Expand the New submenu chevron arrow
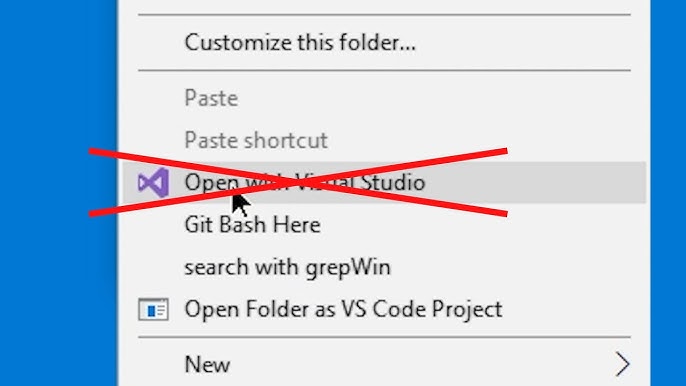 click(x=622, y=364)
